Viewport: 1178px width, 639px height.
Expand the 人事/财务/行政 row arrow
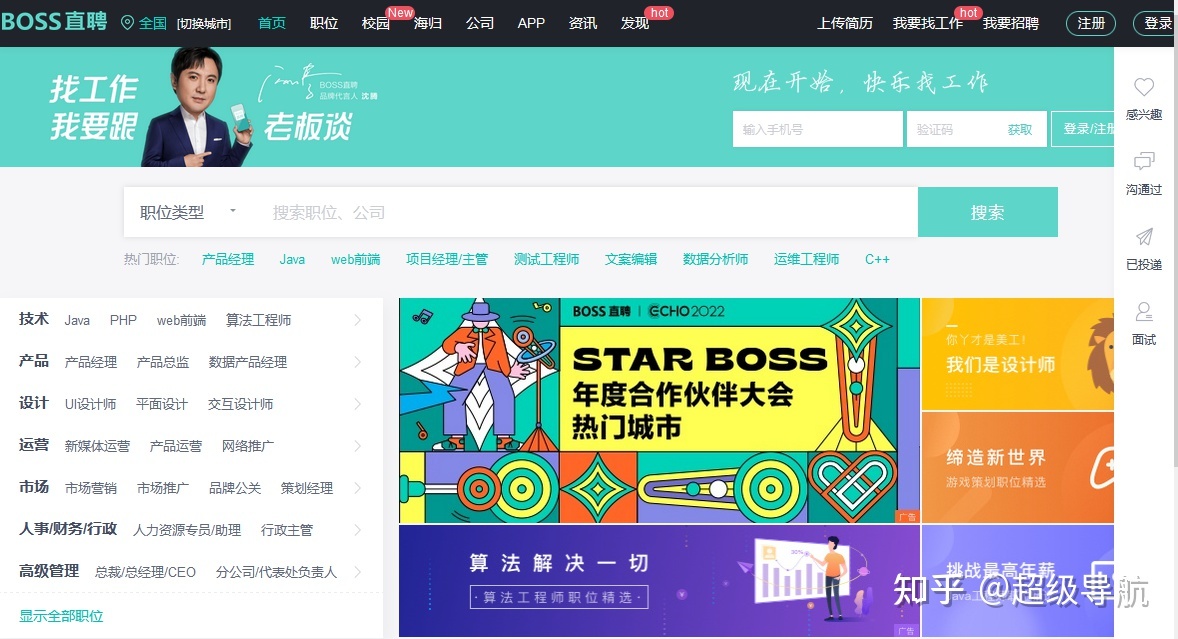pos(358,530)
